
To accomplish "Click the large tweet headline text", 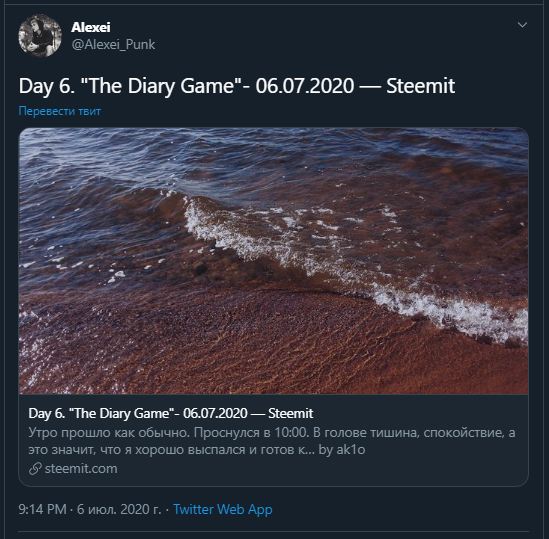I will pyautogui.click(x=237, y=86).
